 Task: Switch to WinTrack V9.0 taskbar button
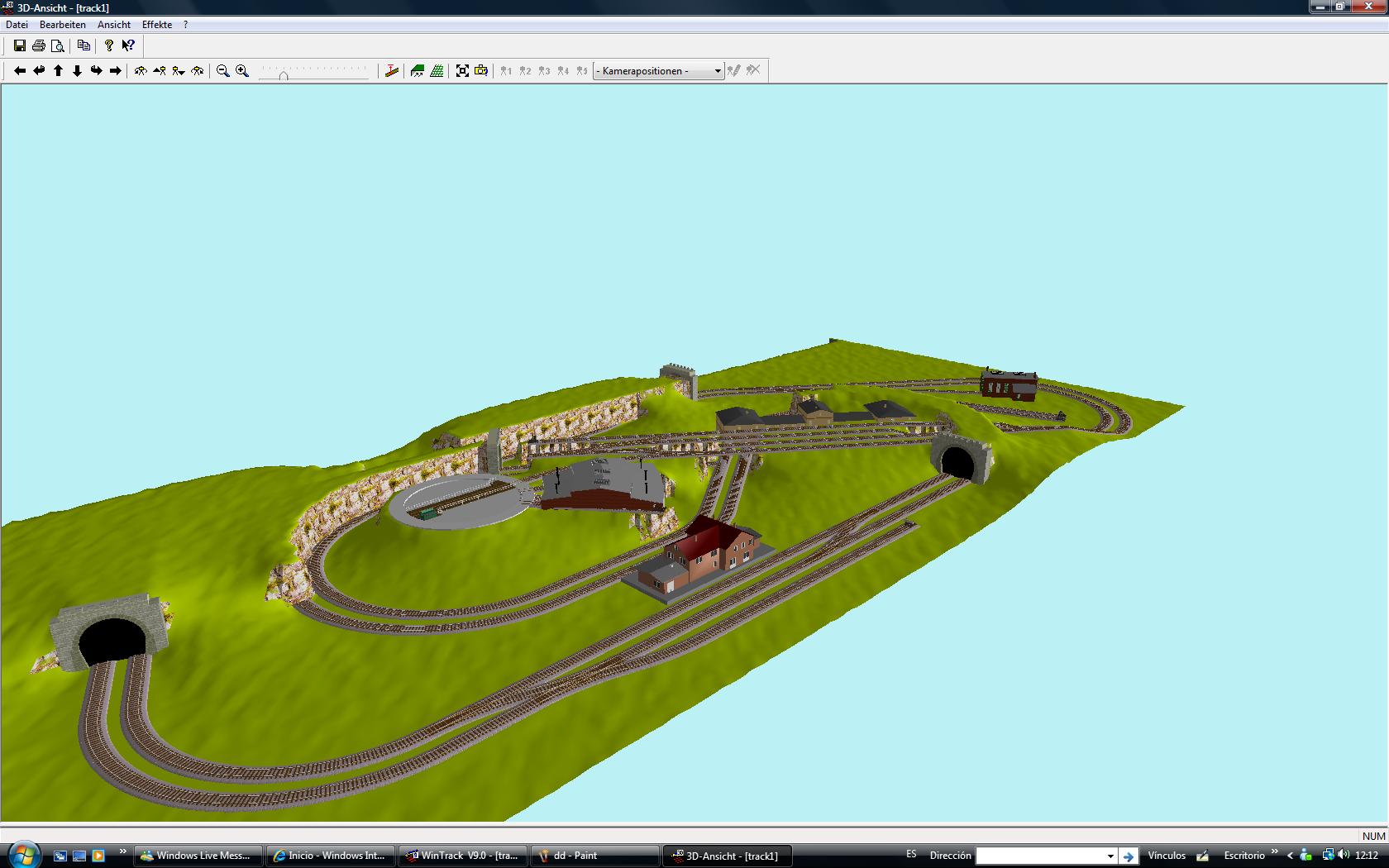462,856
